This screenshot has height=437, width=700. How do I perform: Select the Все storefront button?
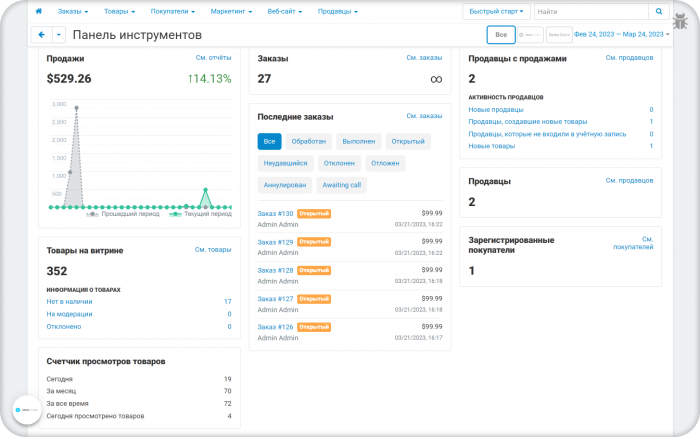[501, 35]
